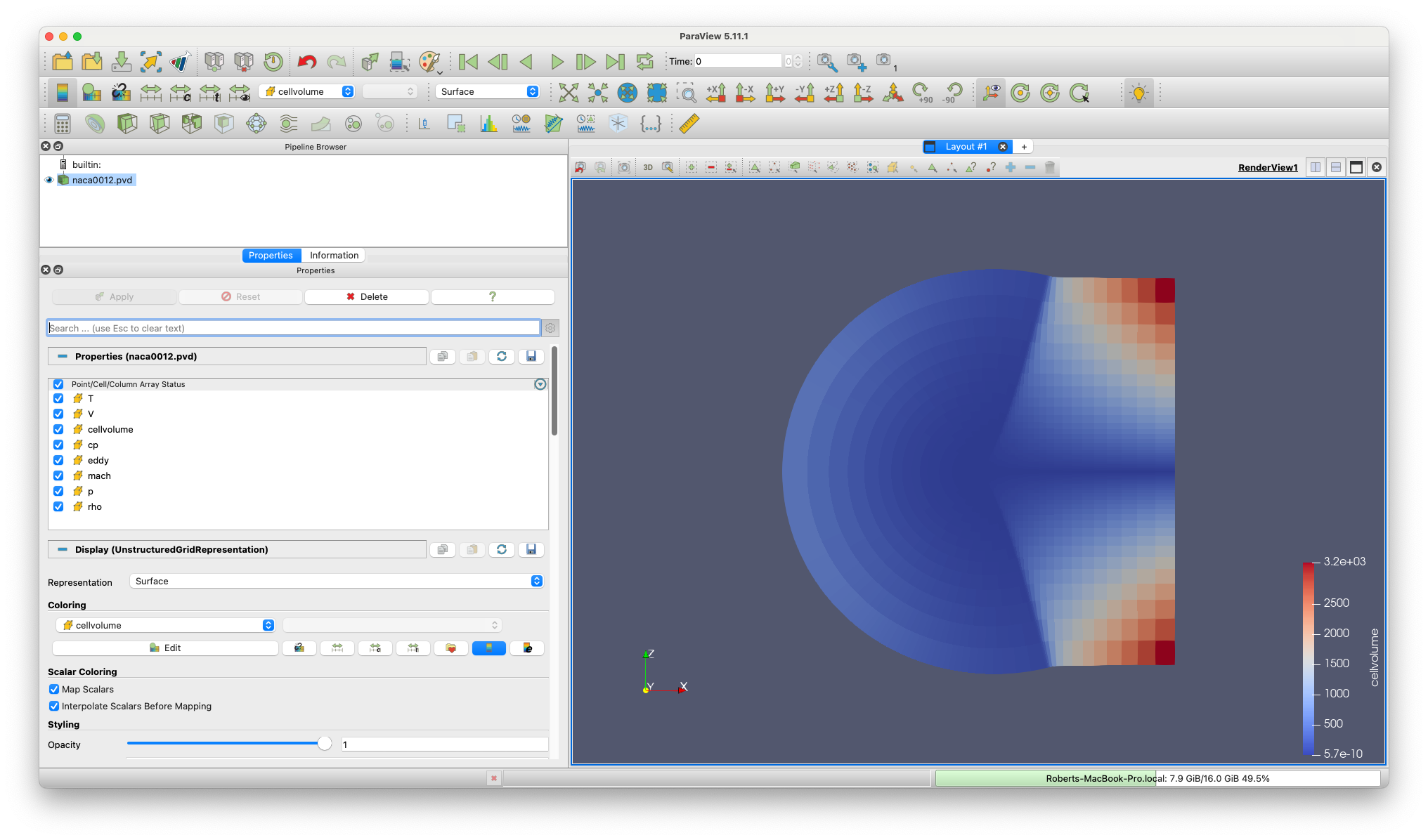Screen dimensions: 1428x840
Task: Toggle visibility eye for naca0012.pvd
Action: tap(48, 180)
